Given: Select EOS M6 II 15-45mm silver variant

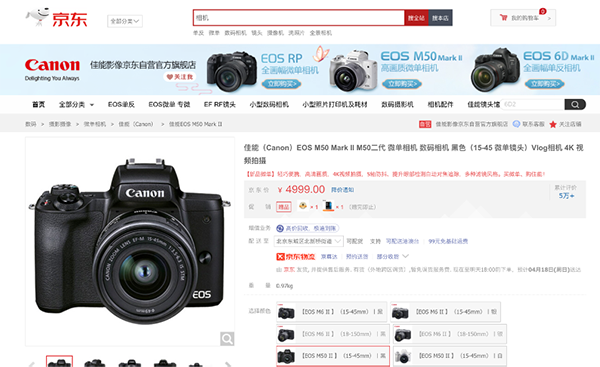Looking at the screenshot, I should click(445, 312).
